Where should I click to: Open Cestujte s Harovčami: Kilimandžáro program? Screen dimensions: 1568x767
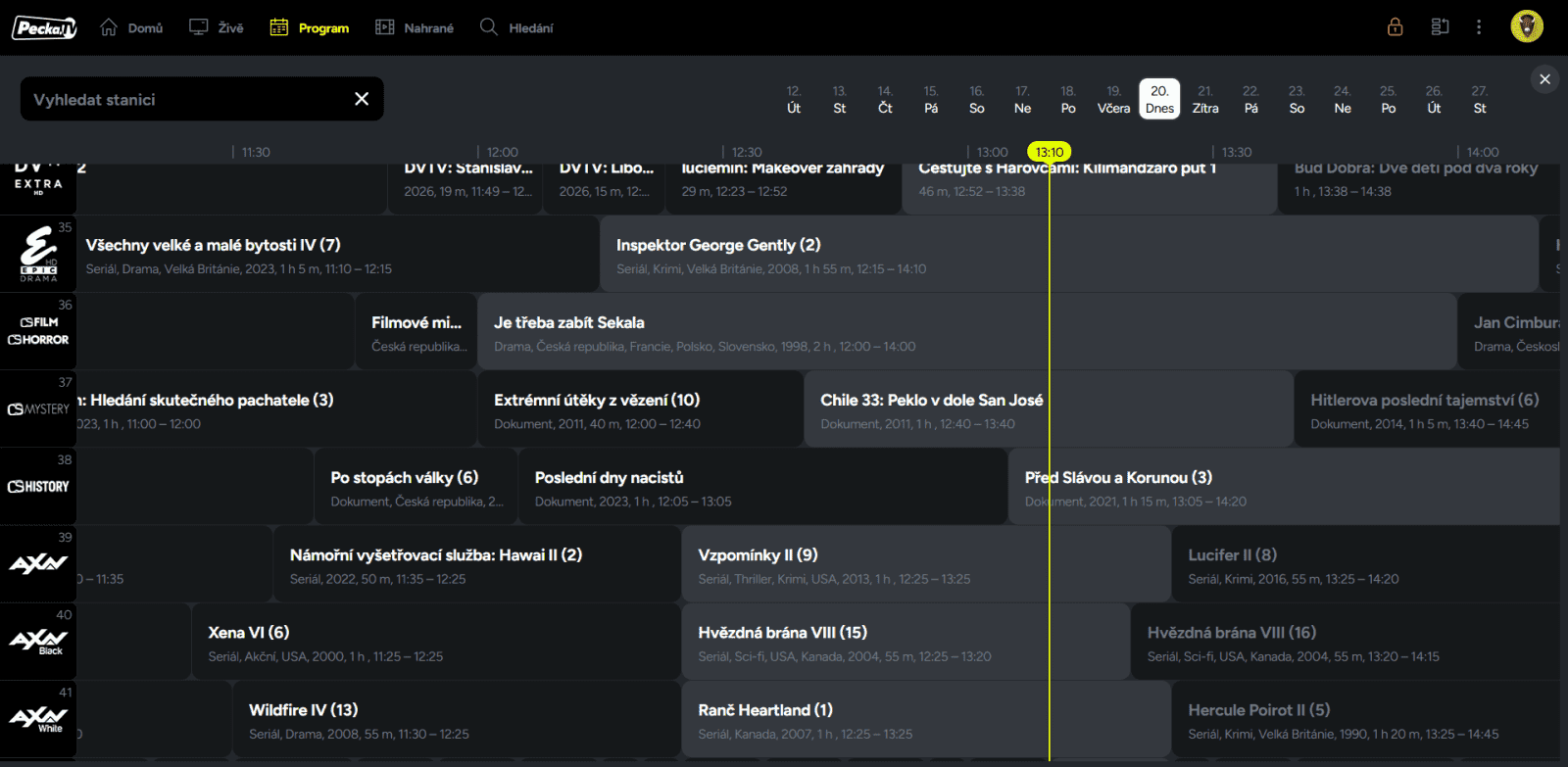[x=1090, y=187]
